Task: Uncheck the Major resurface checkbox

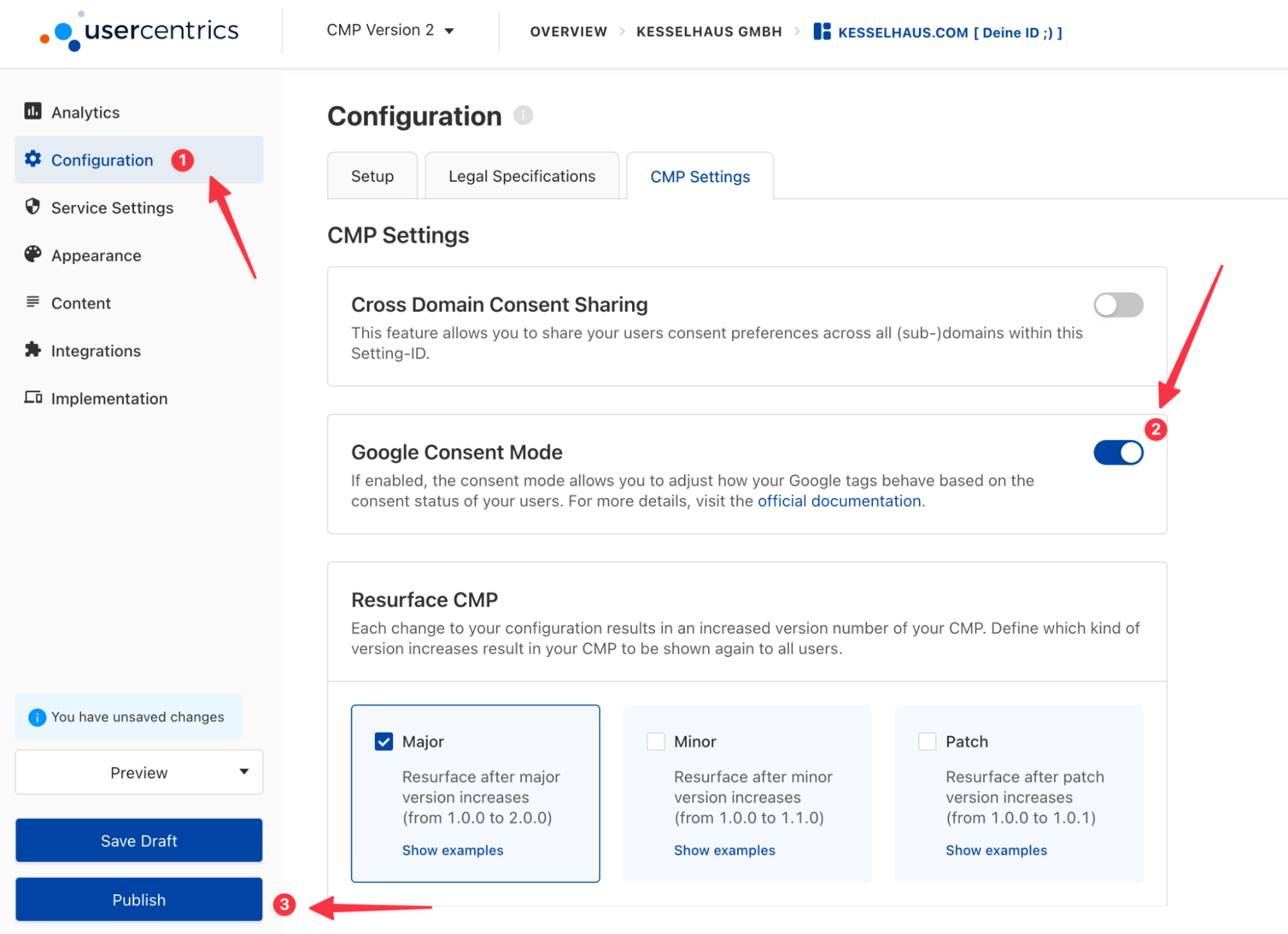Action: pyautogui.click(x=384, y=741)
